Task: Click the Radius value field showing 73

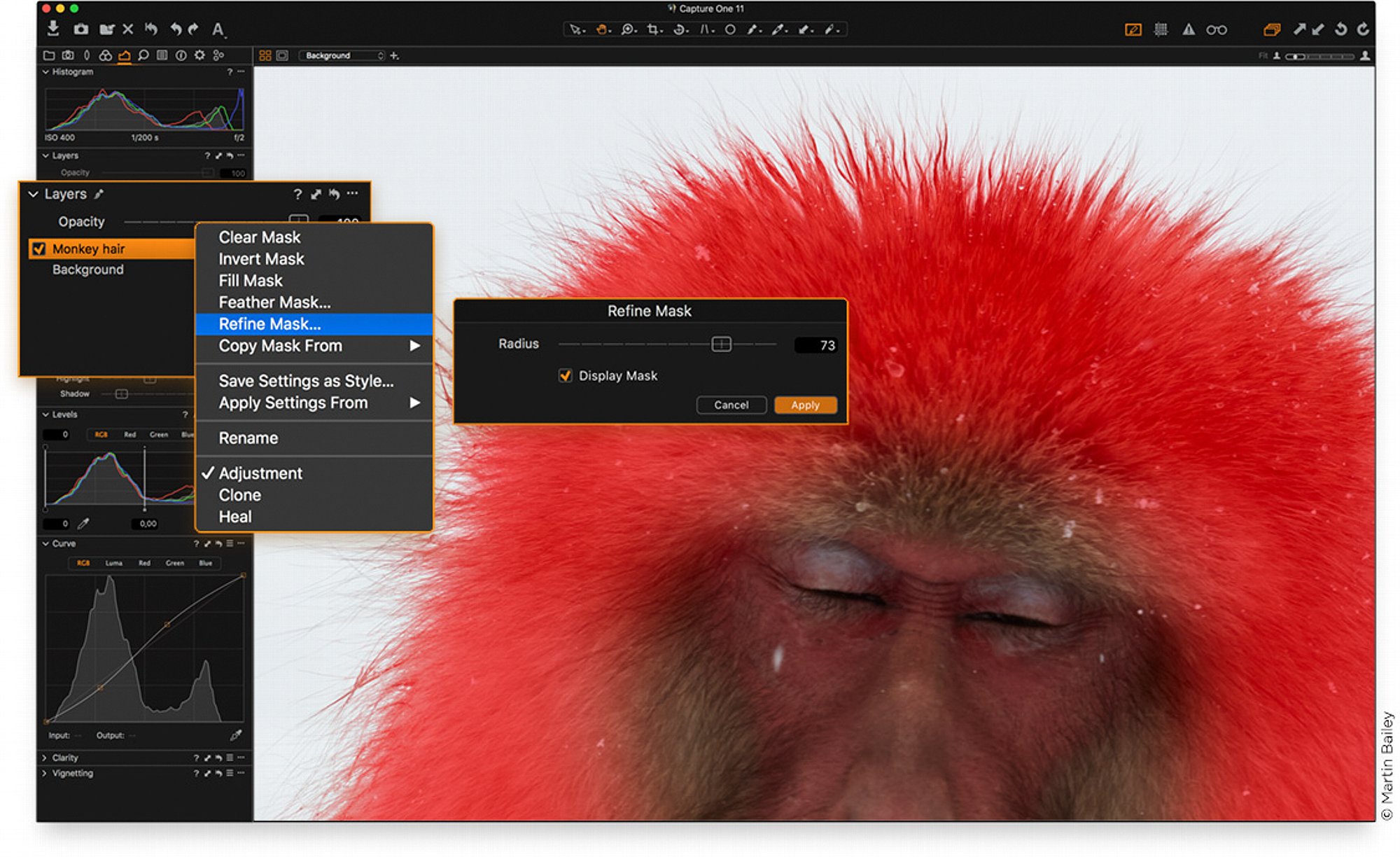Action: 815,345
